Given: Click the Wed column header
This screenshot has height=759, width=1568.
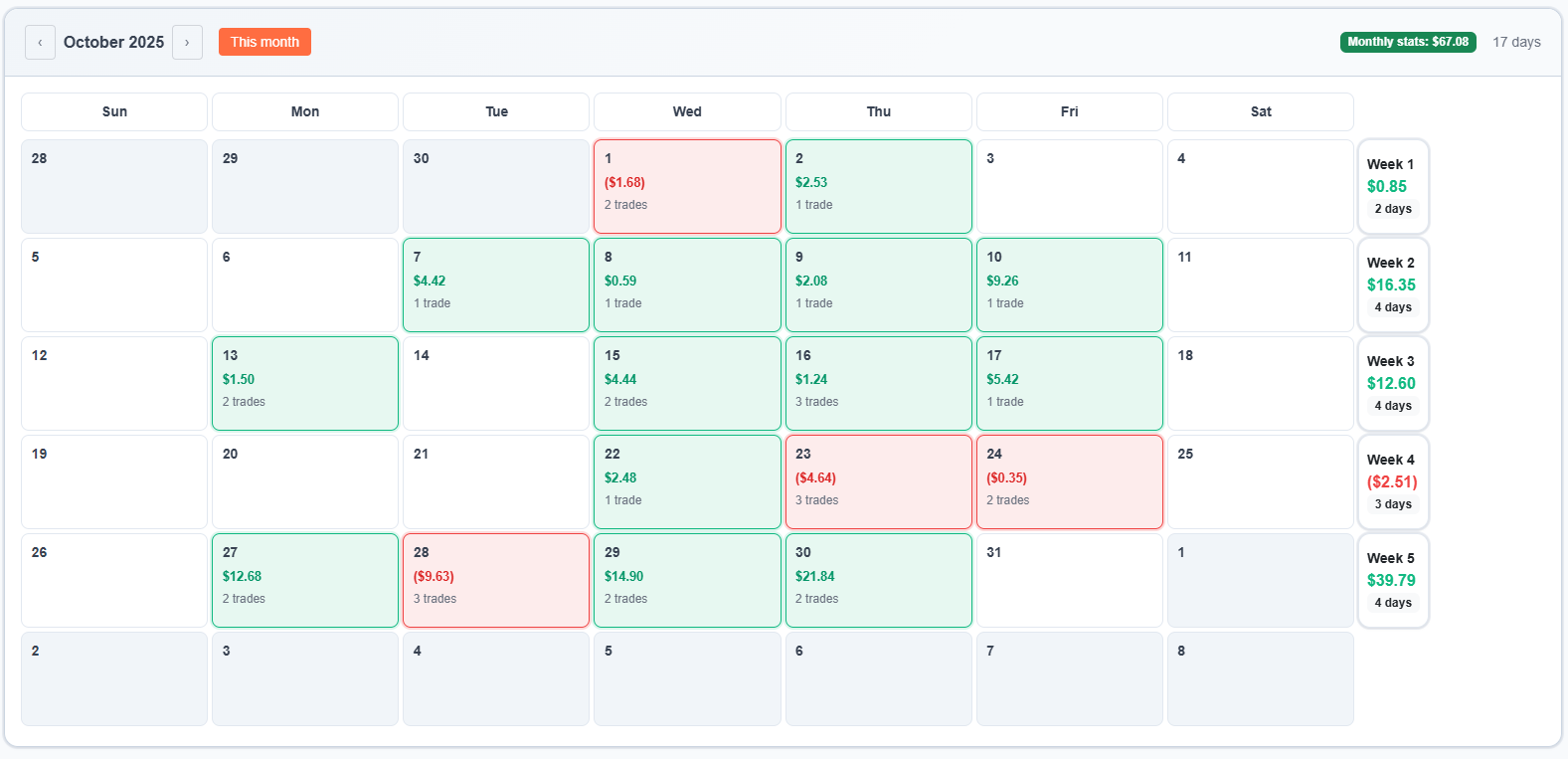Looking at the screenshot, I should (687, 111).
